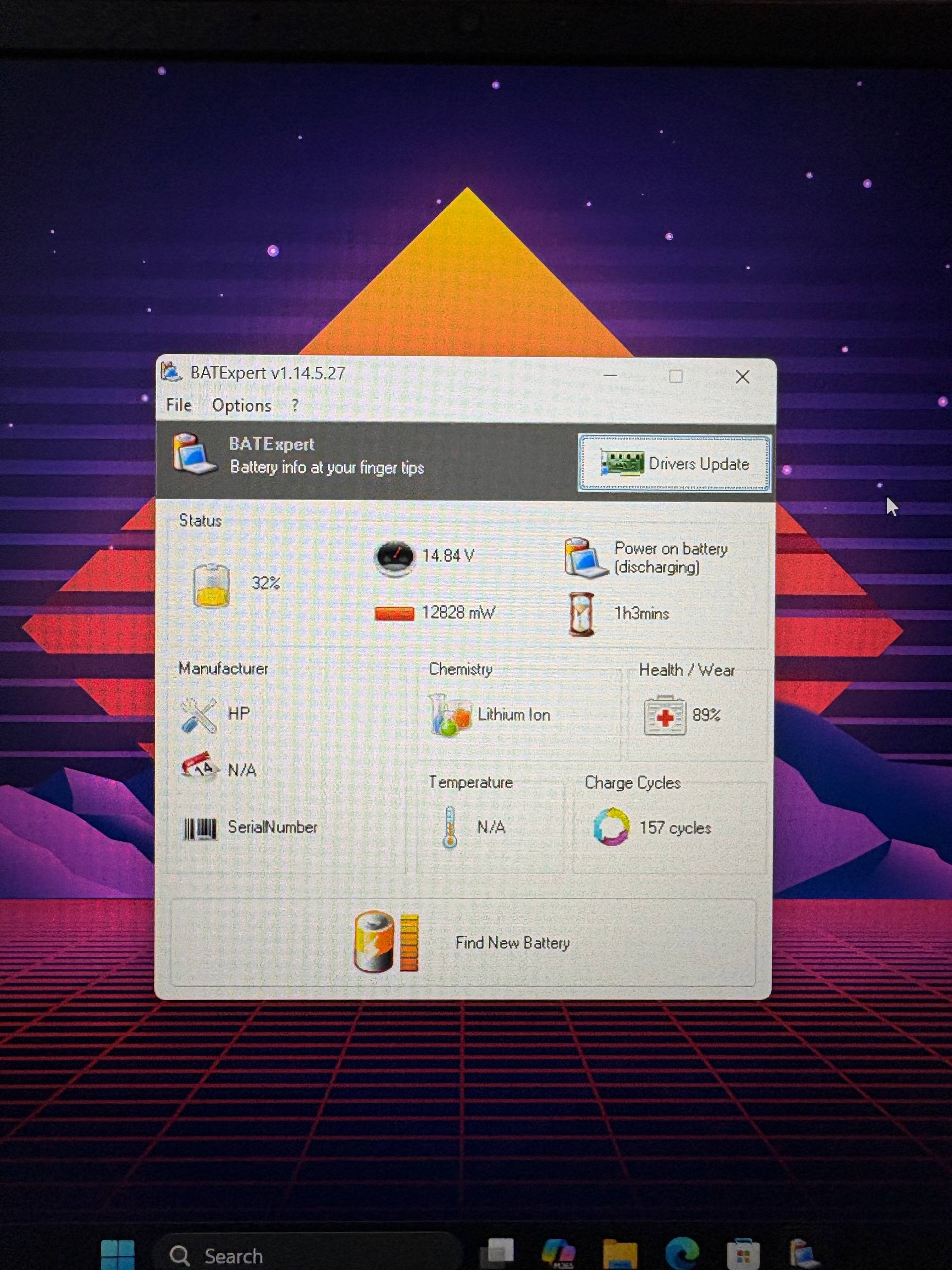Click the battery icon on Find New Battery
This screenshot has height=1270, width=952.
386,942
